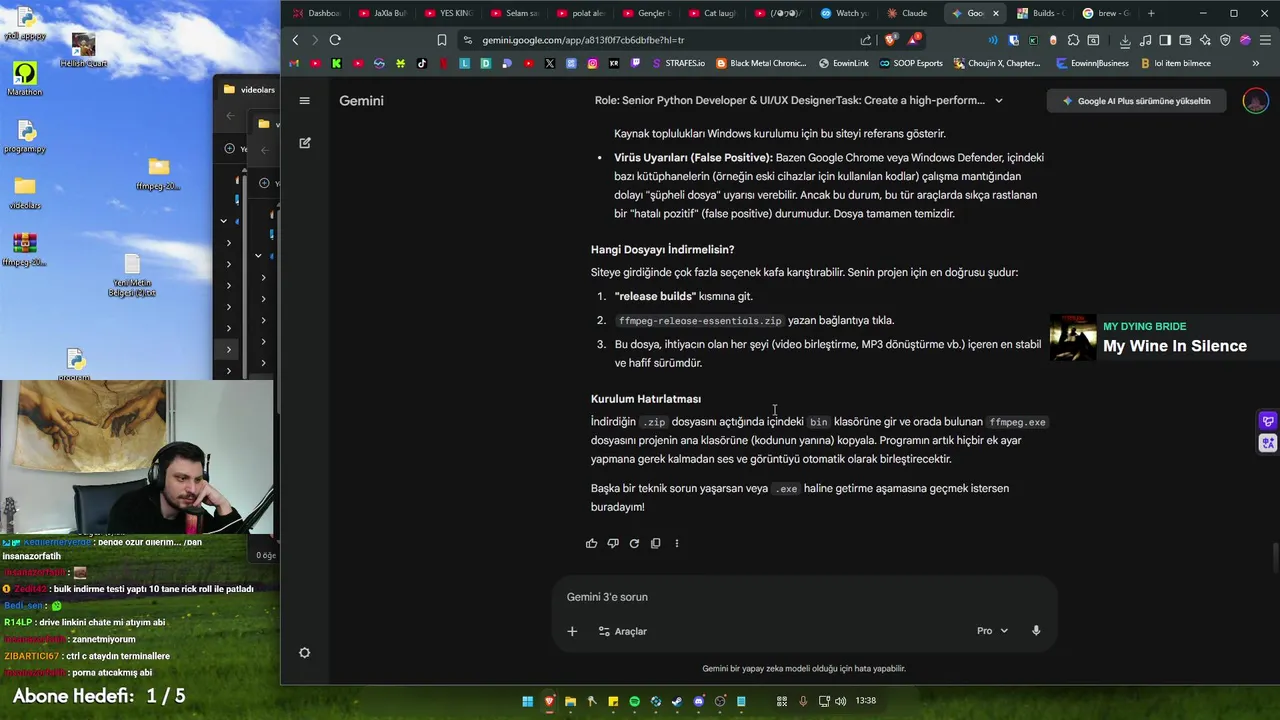Open a new browser tab
The width and height of the screenshot is (1280, 720).
click(x=1151, y=13)
